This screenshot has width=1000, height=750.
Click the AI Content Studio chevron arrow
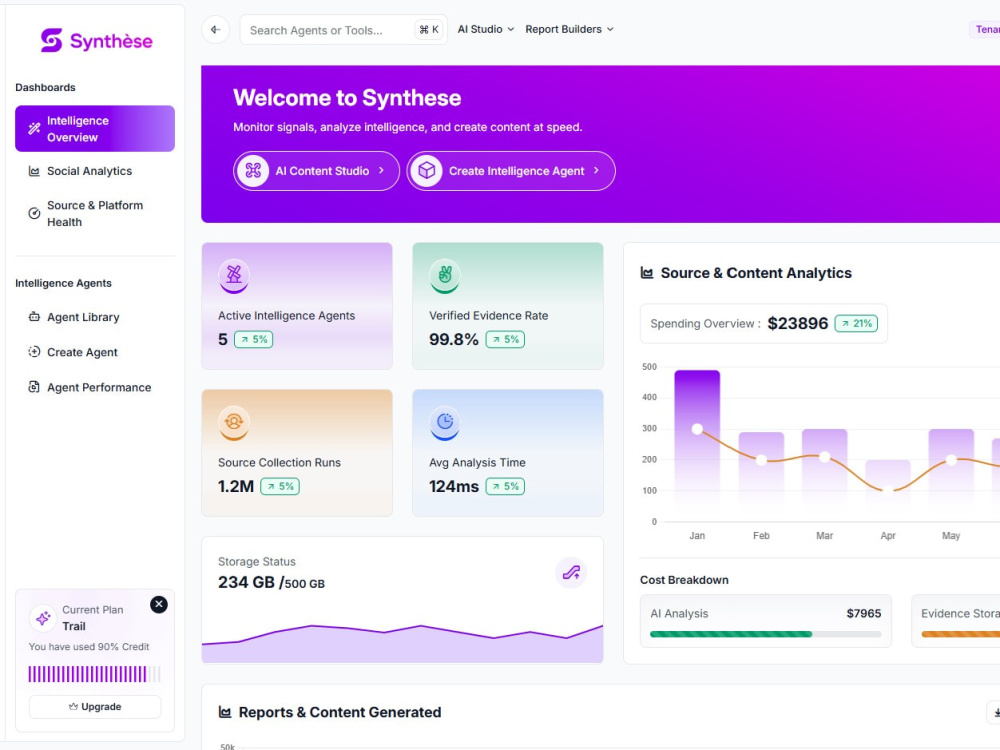click(x=381, y=170)
